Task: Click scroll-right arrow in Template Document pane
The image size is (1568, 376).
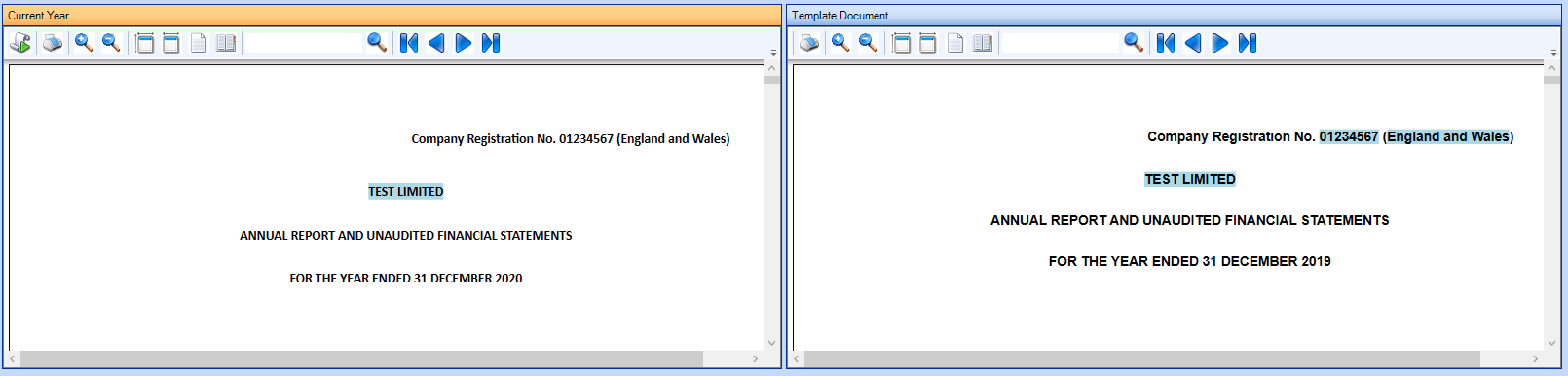Action: [x=1536, y=359]
